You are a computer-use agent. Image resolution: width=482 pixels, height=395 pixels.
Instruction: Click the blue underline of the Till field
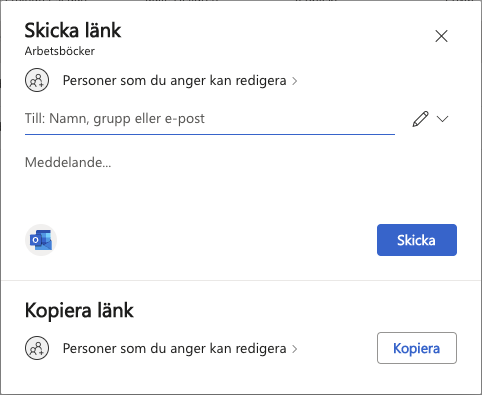point(210,134)
